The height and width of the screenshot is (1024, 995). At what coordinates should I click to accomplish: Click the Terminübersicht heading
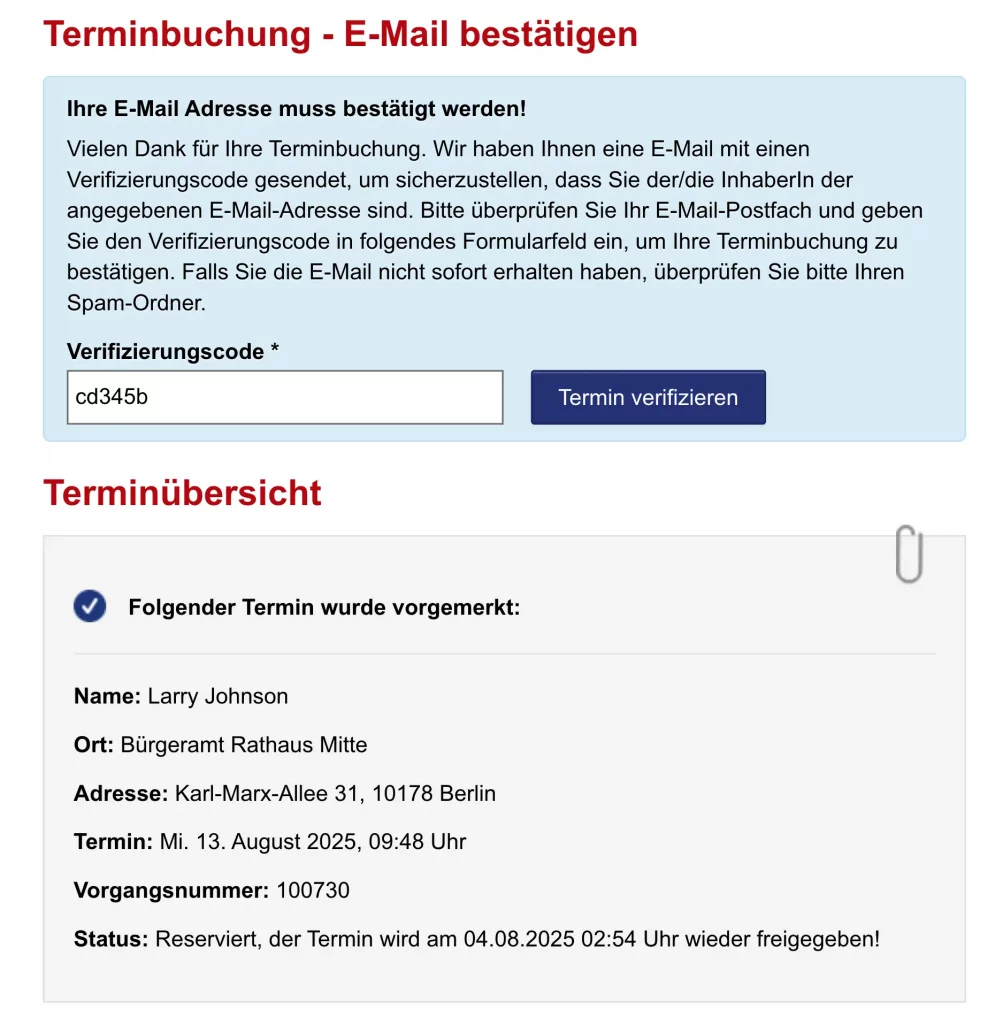click(182, 492)
